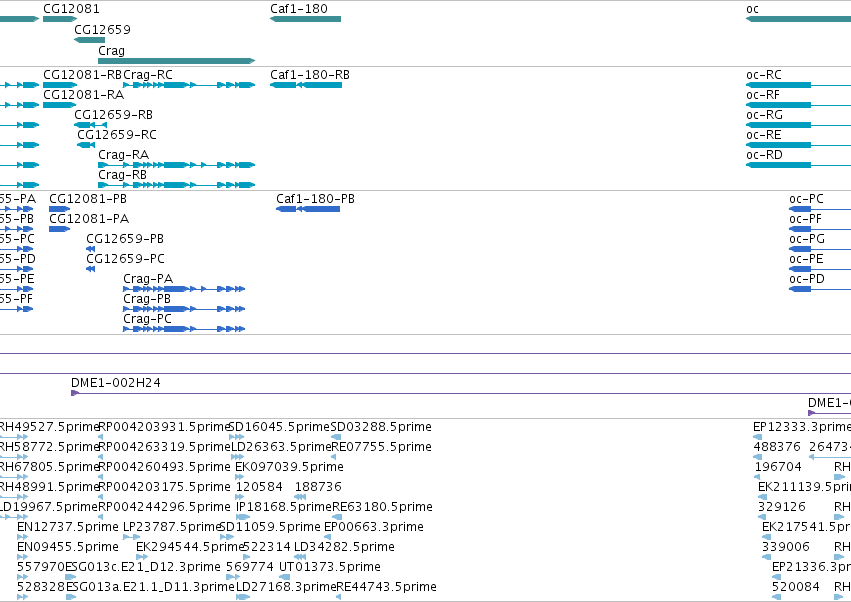The width and height of the screenshot is (851, 602).
Task: Select transcript CG12081-RB
Action: (x=60, y=85)
